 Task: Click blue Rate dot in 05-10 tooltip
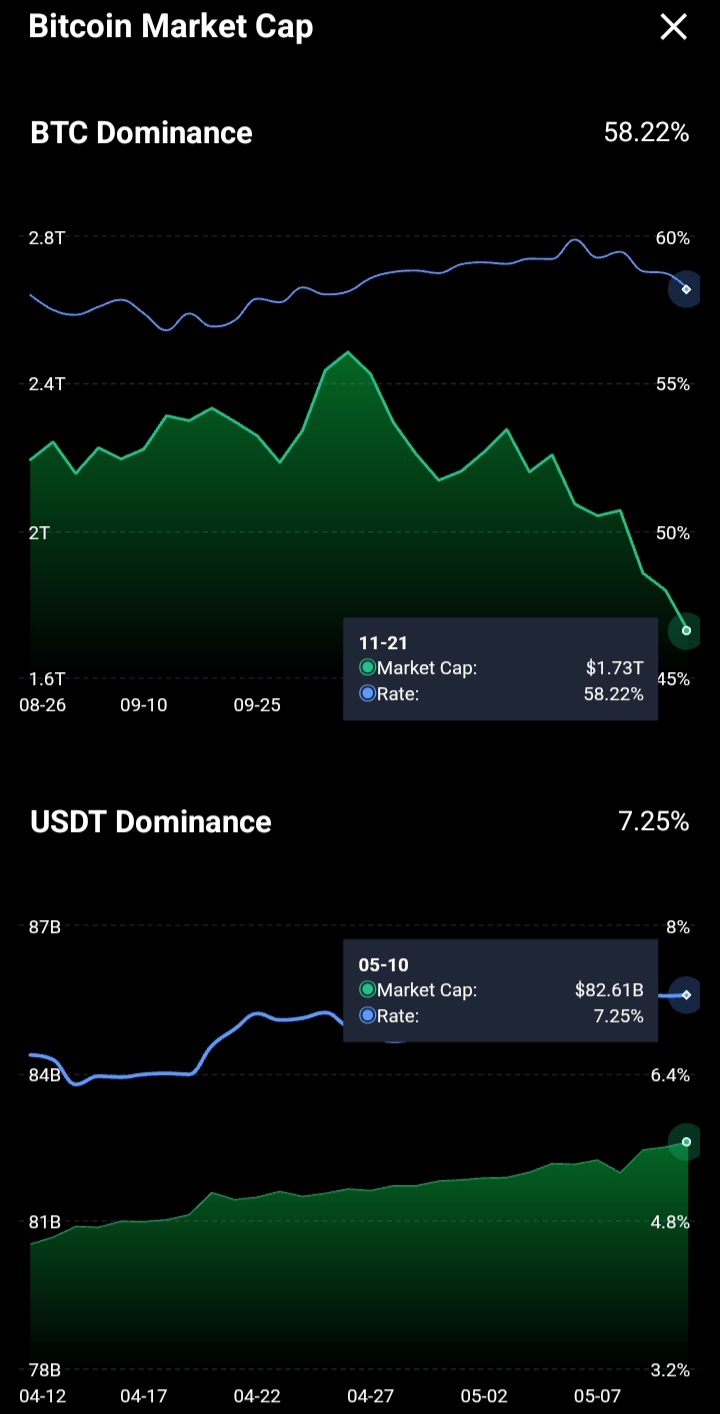(x=367, y=1015)
